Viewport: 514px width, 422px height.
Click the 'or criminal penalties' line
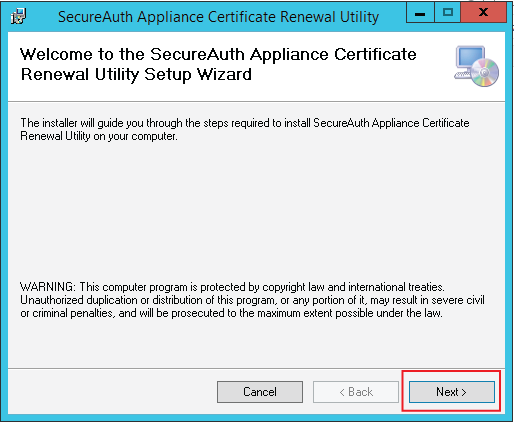[x=231, y=313]
